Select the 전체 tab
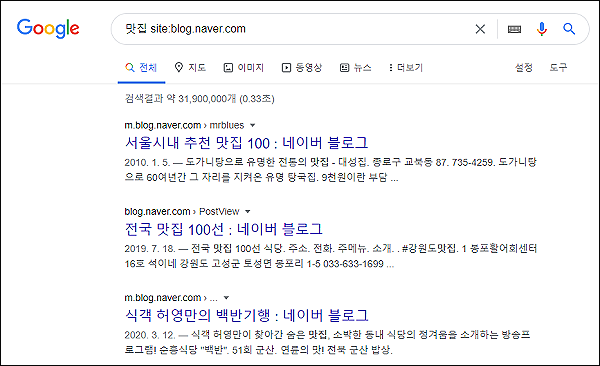Viewport: 600px width, 366px height. coord(141,68)
